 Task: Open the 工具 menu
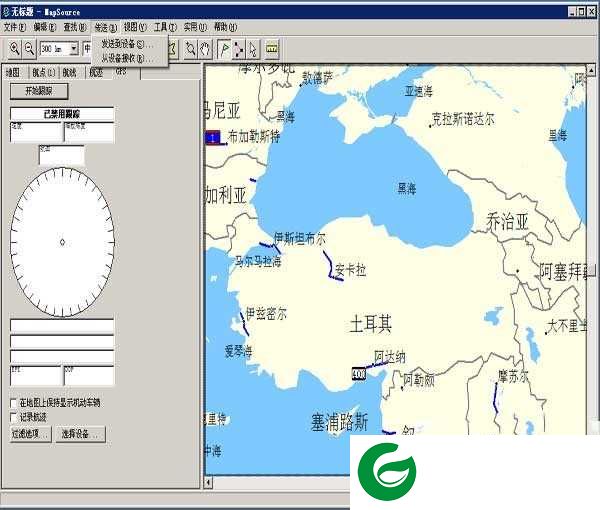click(x=165, y=27)
